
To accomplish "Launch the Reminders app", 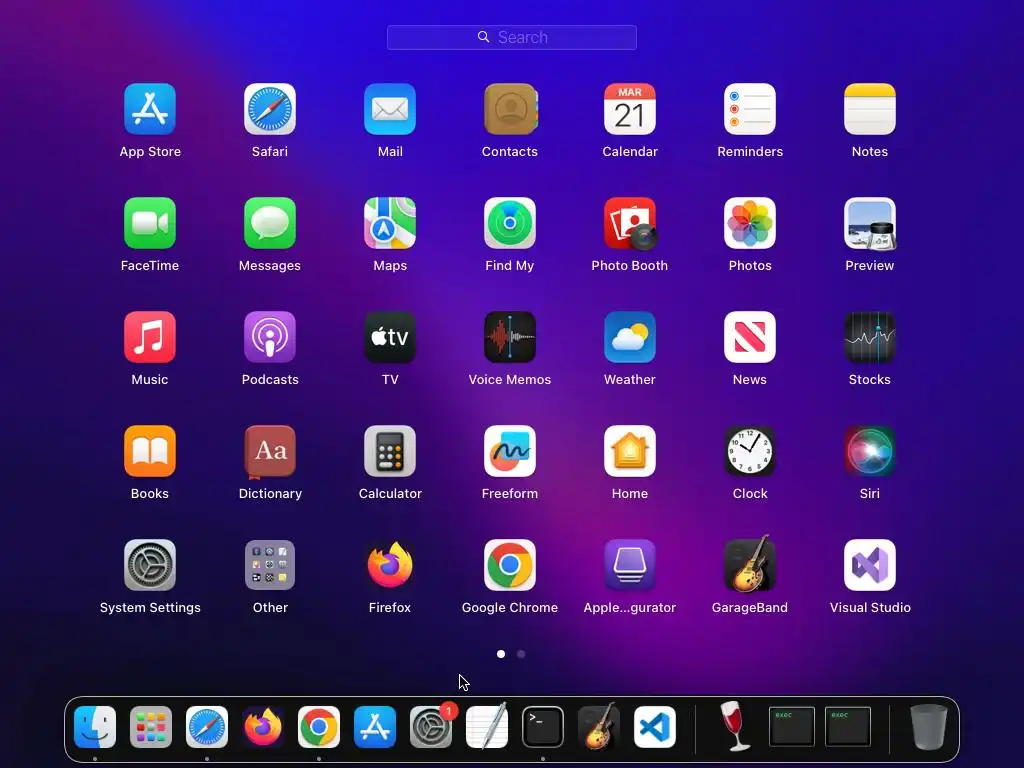I will tap(750, 109).
